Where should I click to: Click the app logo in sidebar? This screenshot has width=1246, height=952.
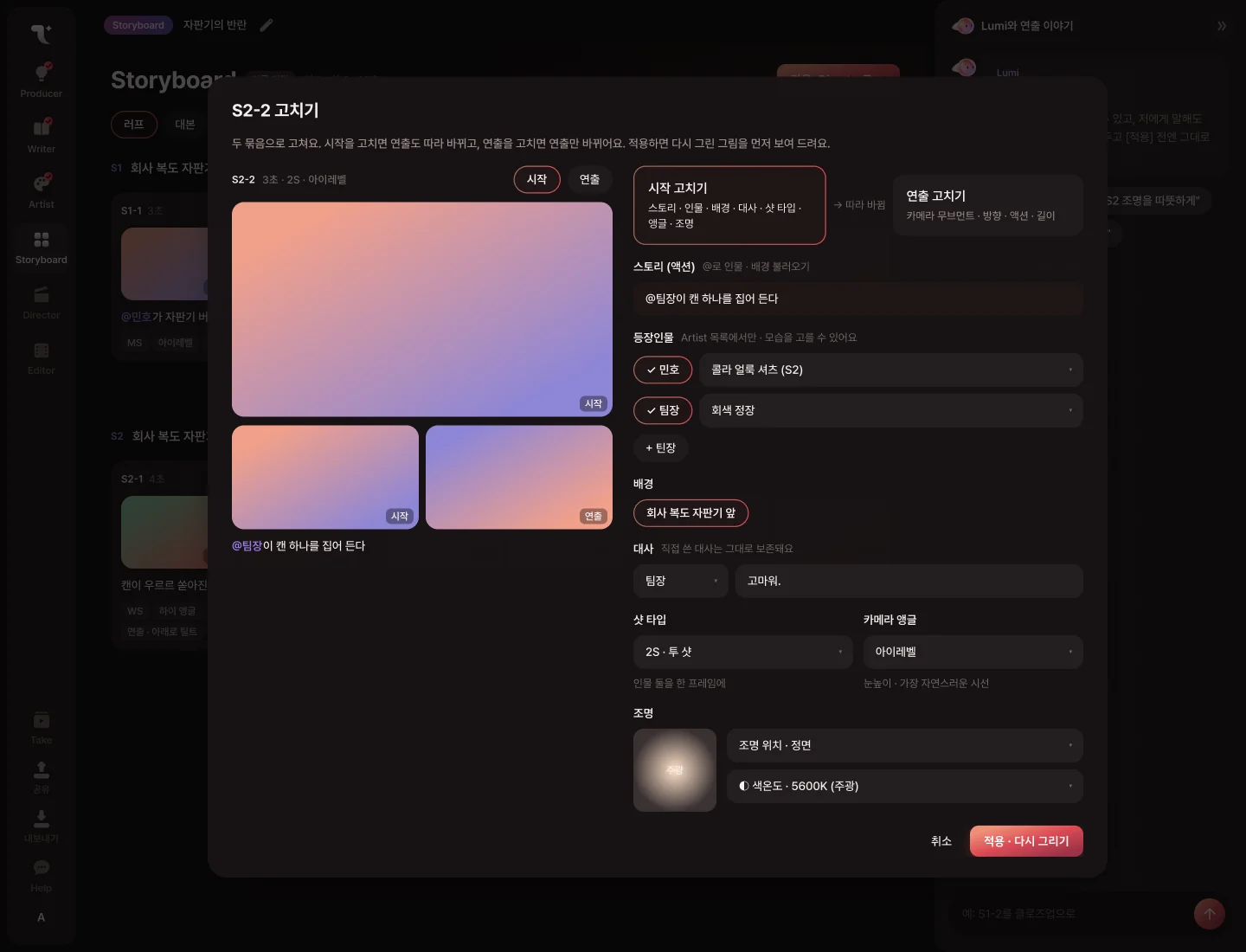[41, 33]
